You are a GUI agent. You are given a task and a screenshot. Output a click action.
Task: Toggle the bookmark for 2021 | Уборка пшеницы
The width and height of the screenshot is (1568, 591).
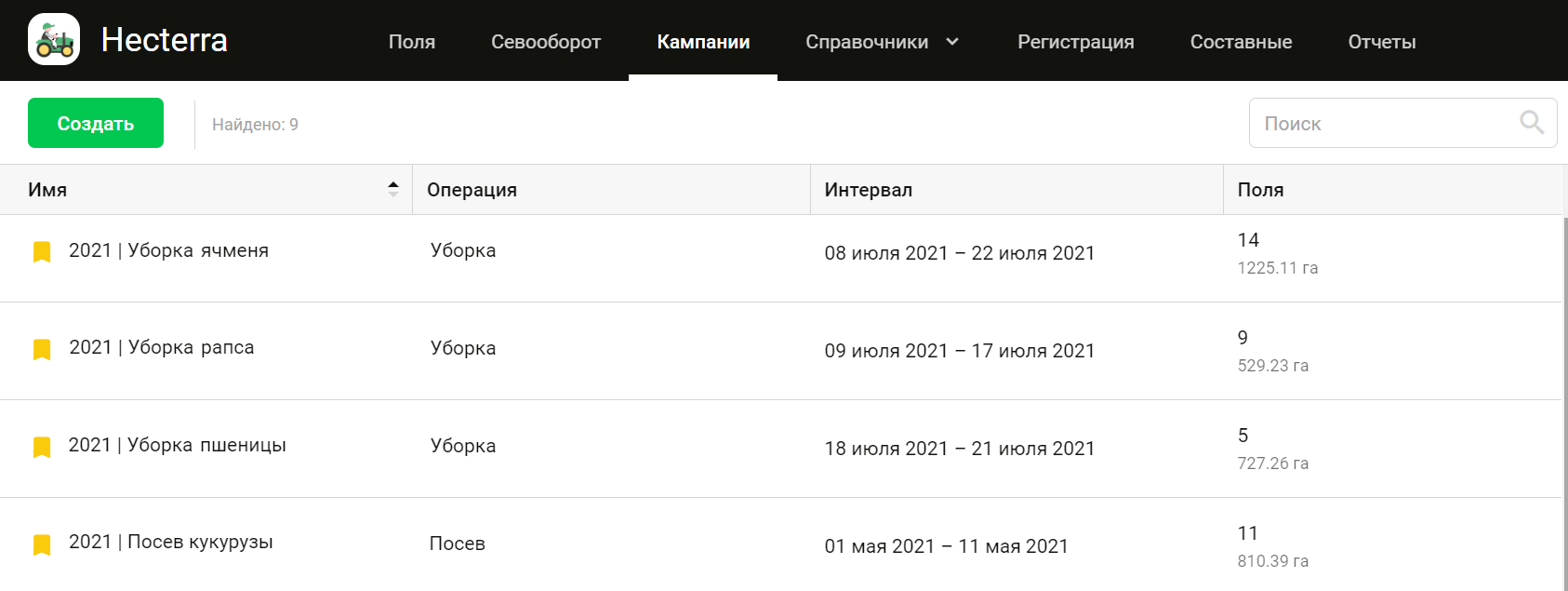pos(41,446)
